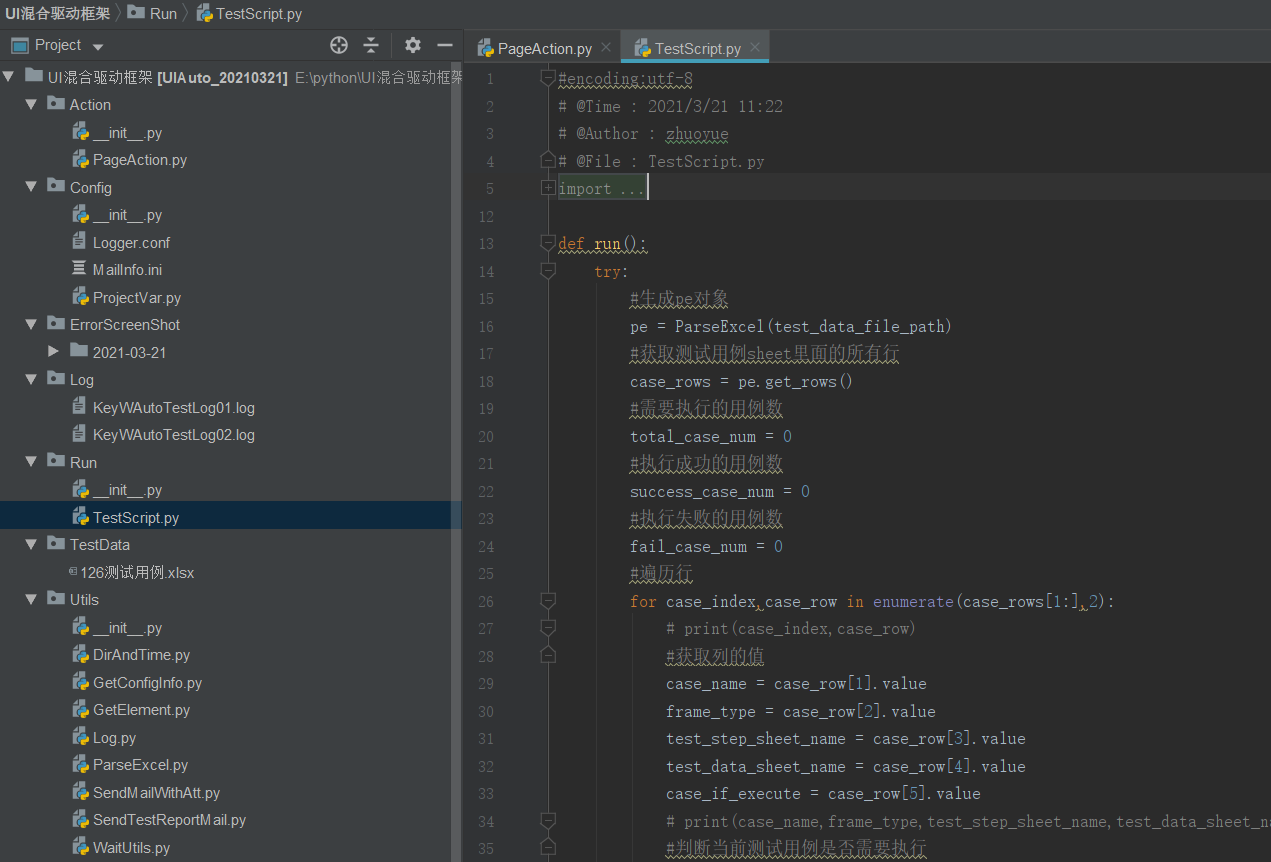Click the Project panel vertical scrollbar
The width and height of the screenshot is (1271, 862).
[x=457, y=461]
